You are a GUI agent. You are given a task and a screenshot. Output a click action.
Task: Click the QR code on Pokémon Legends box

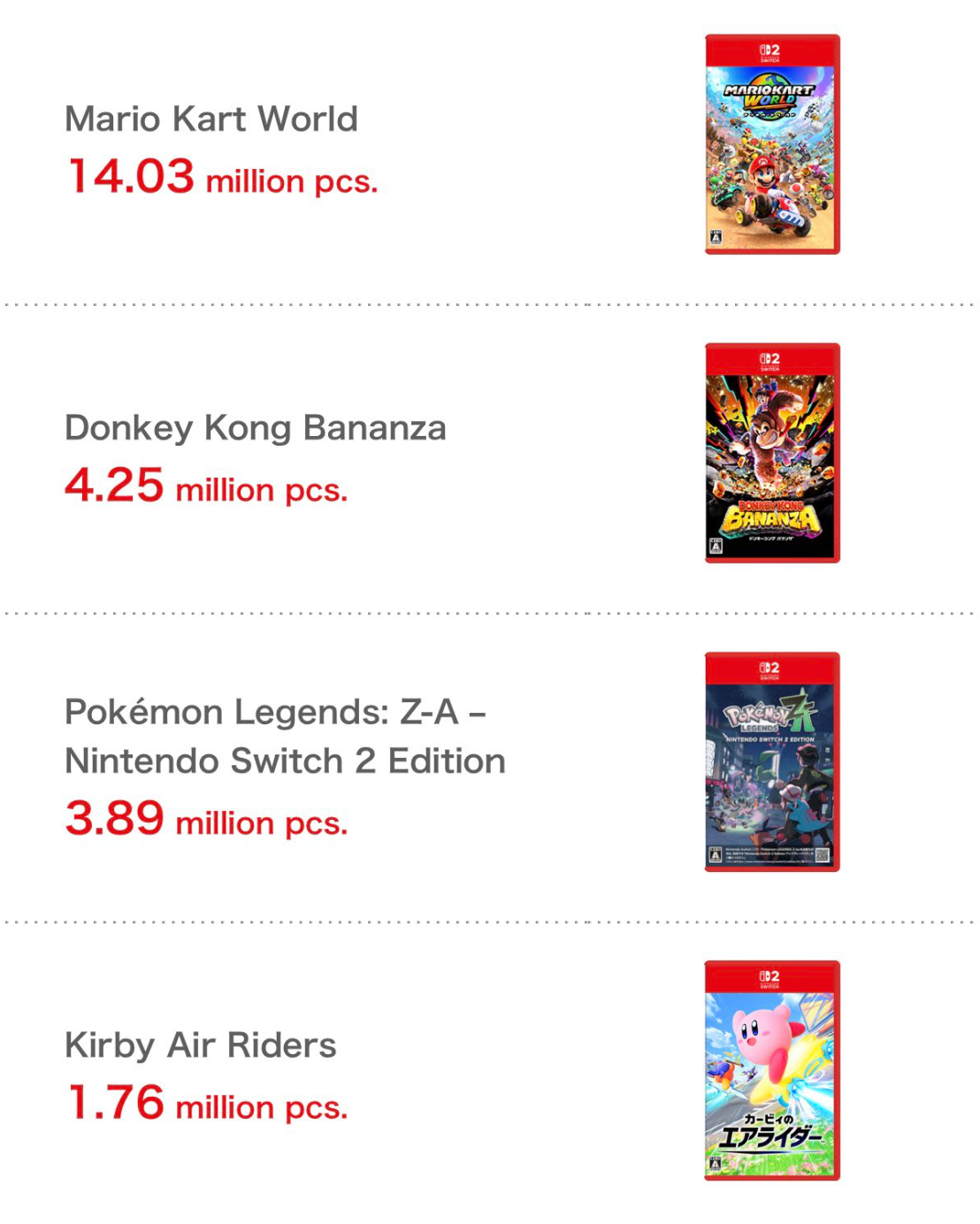pyautogui.click(x=823, y=854)
